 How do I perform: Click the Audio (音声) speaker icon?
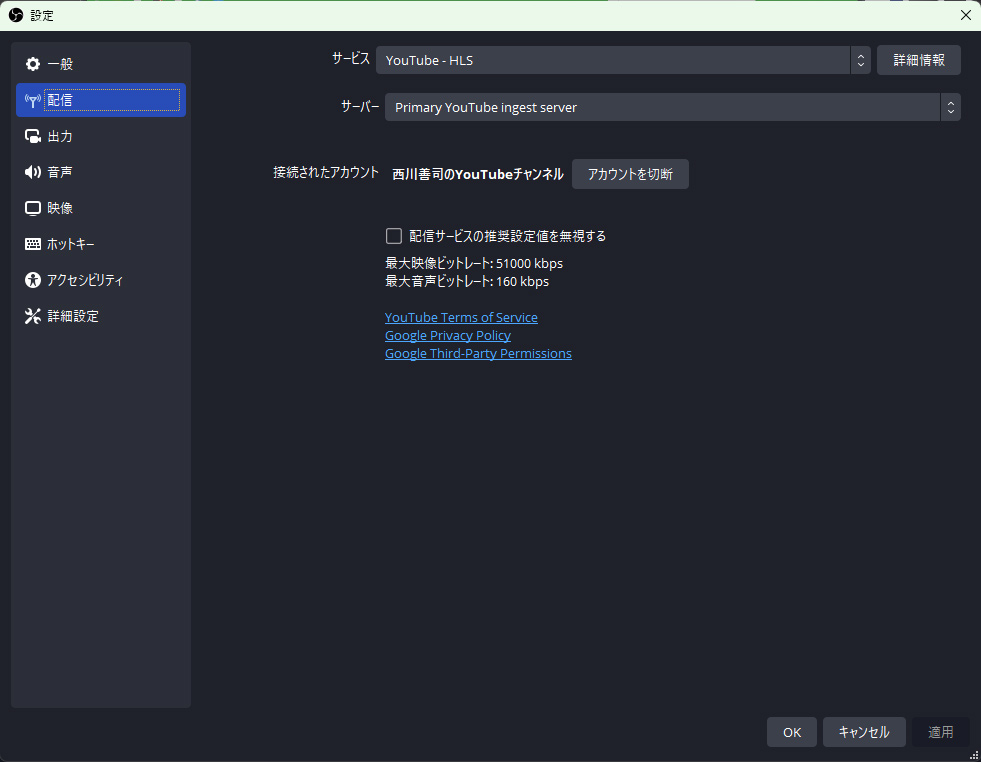(x=33, y=172)
